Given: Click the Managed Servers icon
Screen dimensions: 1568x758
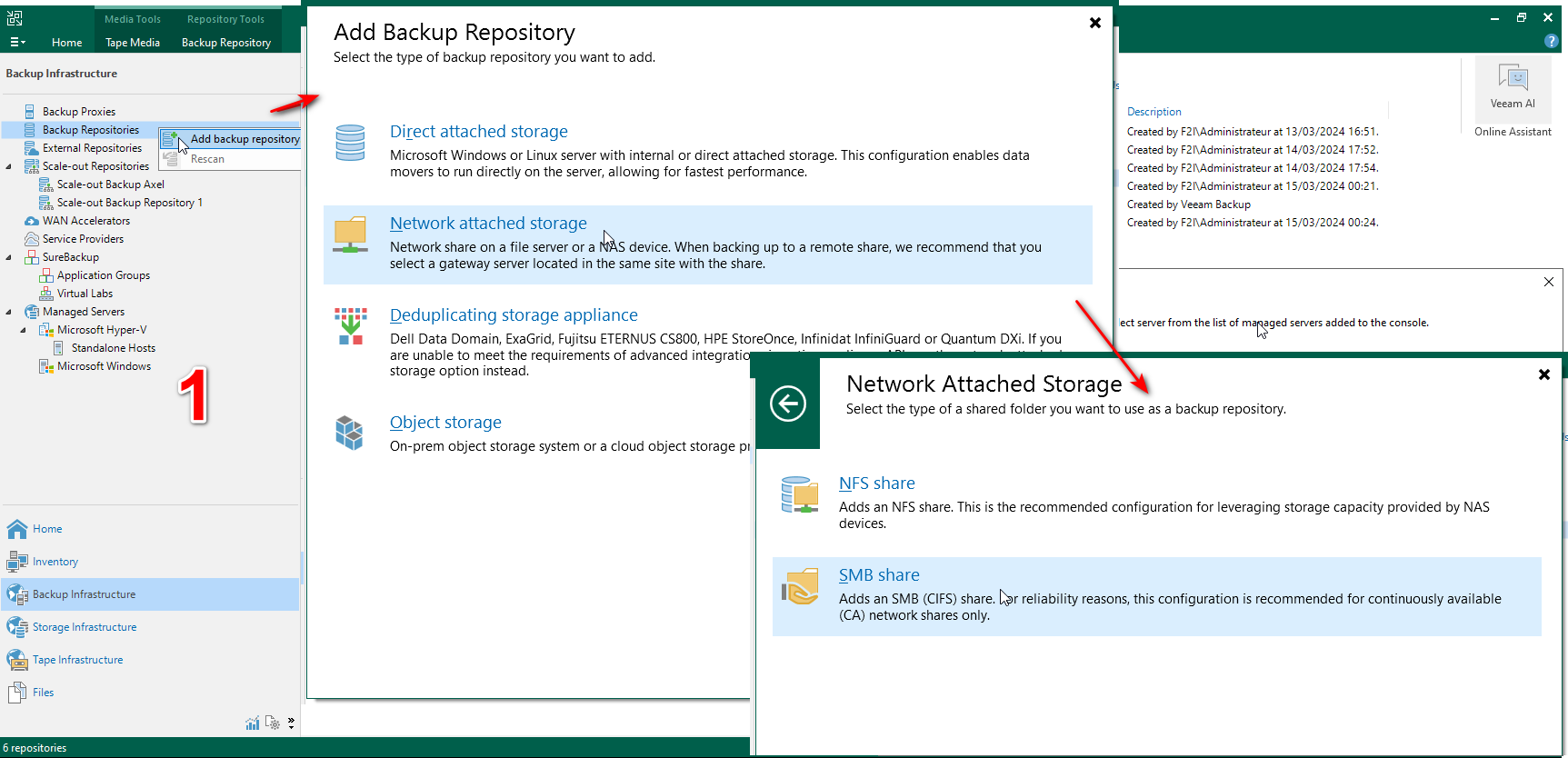Looking at the screenshot, I should click(x=31, y=312).
